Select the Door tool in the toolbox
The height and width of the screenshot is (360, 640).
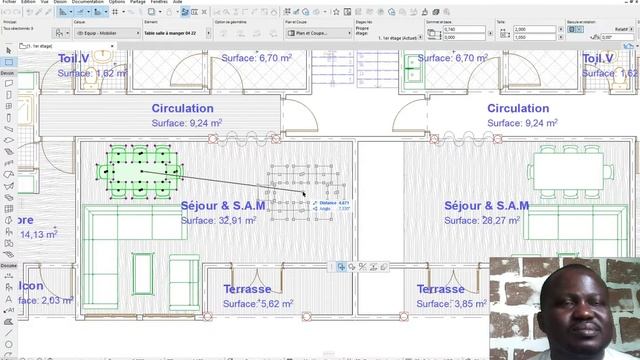click(x=9, y=95)
